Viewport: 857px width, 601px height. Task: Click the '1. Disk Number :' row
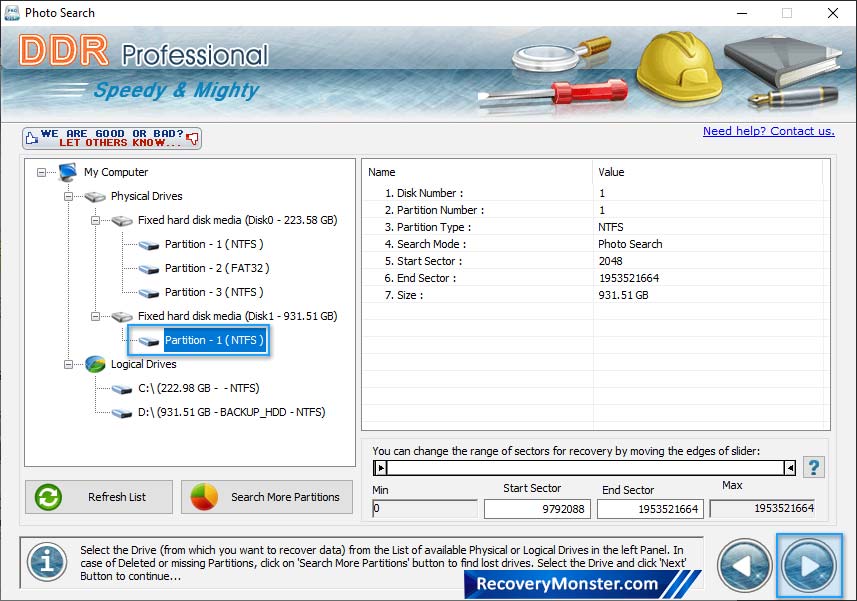[595, 193]
